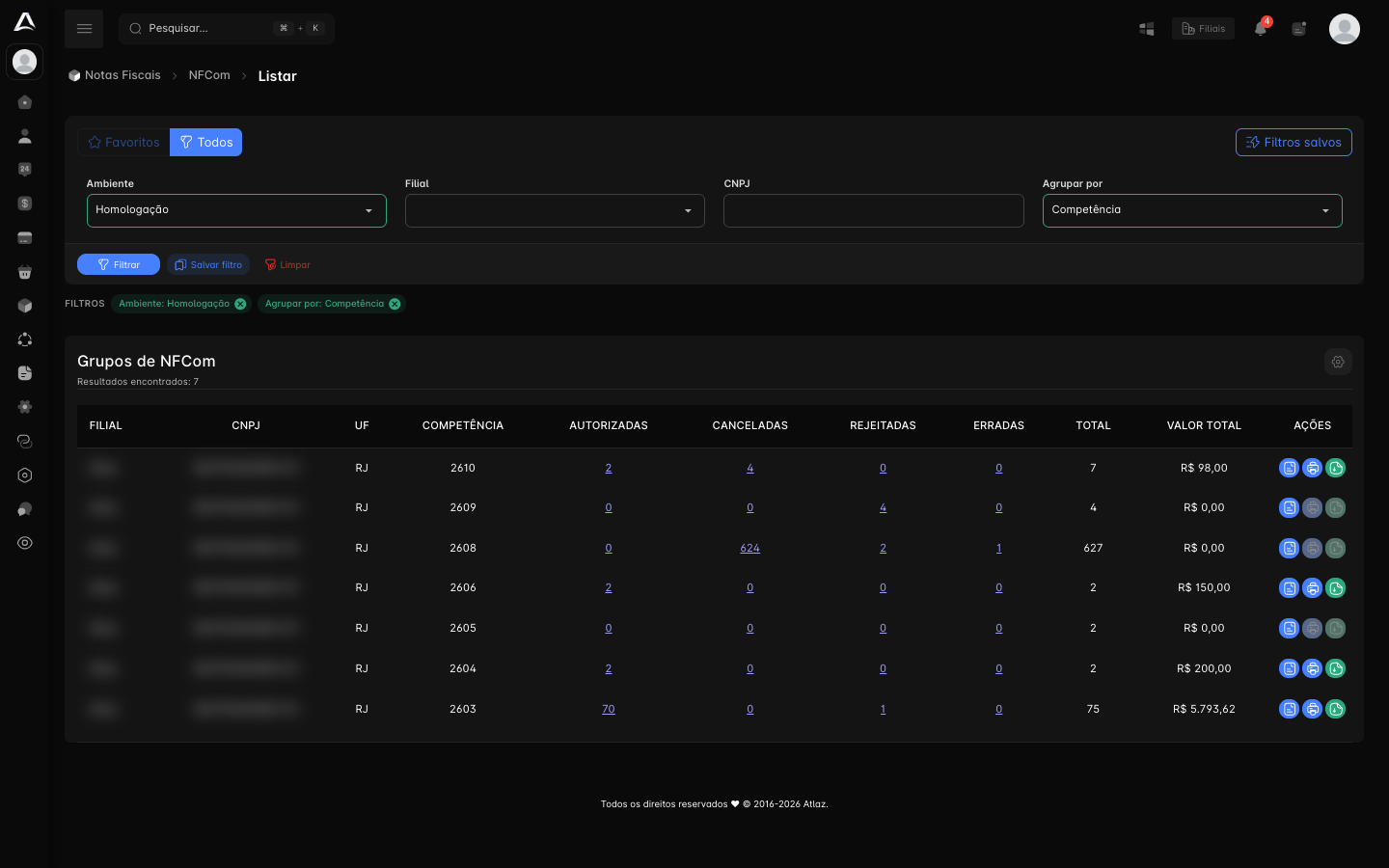
Task: Remove the Agrupar por: Competência filter chip
Action: click(395, 304)
